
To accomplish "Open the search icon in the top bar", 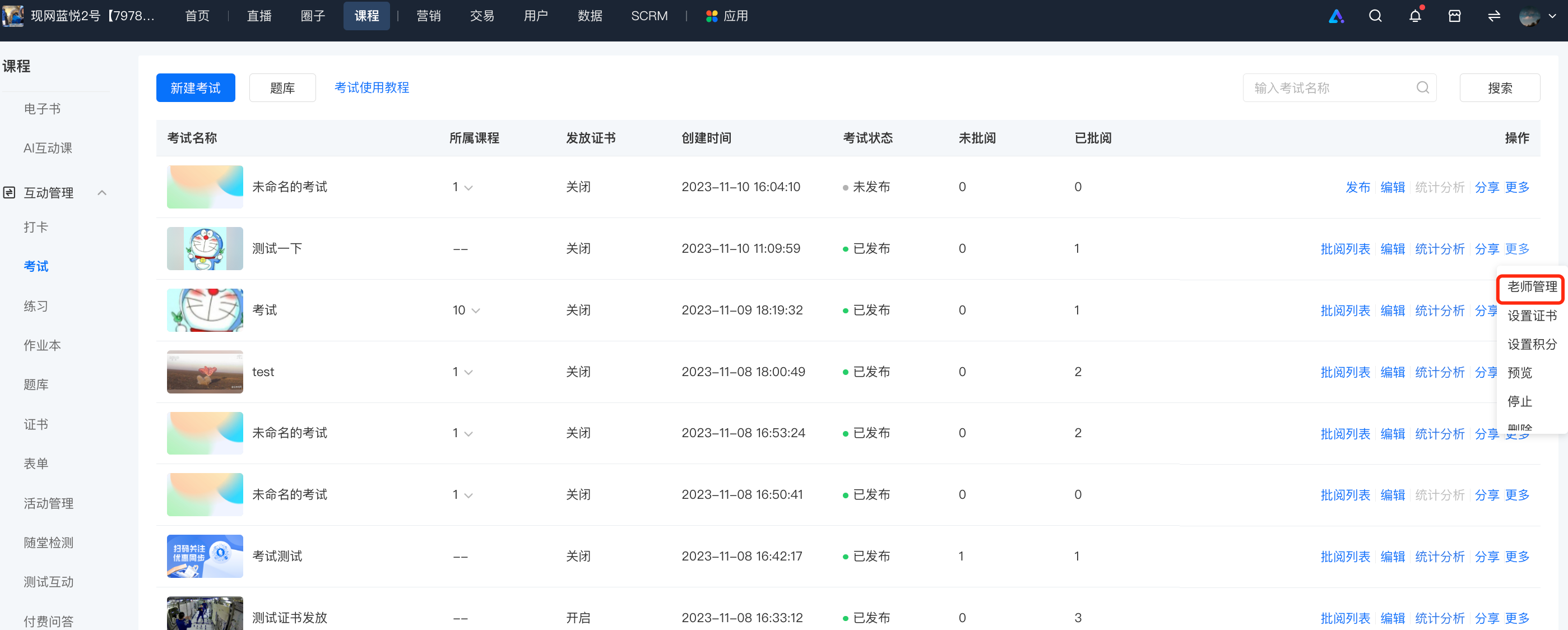I will pyautogui.click(x=1375, y=16).
